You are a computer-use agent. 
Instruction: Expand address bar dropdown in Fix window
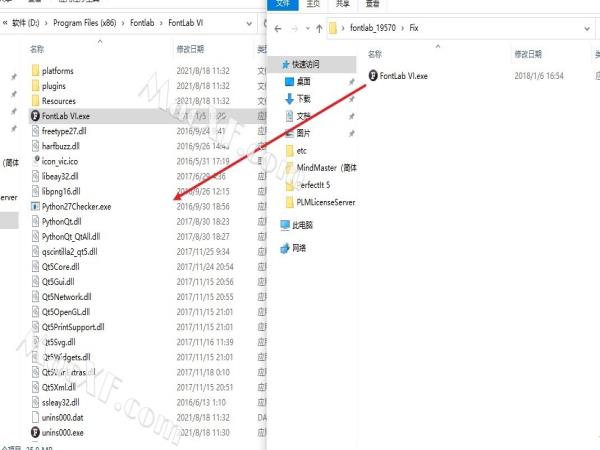click(587, 28)
